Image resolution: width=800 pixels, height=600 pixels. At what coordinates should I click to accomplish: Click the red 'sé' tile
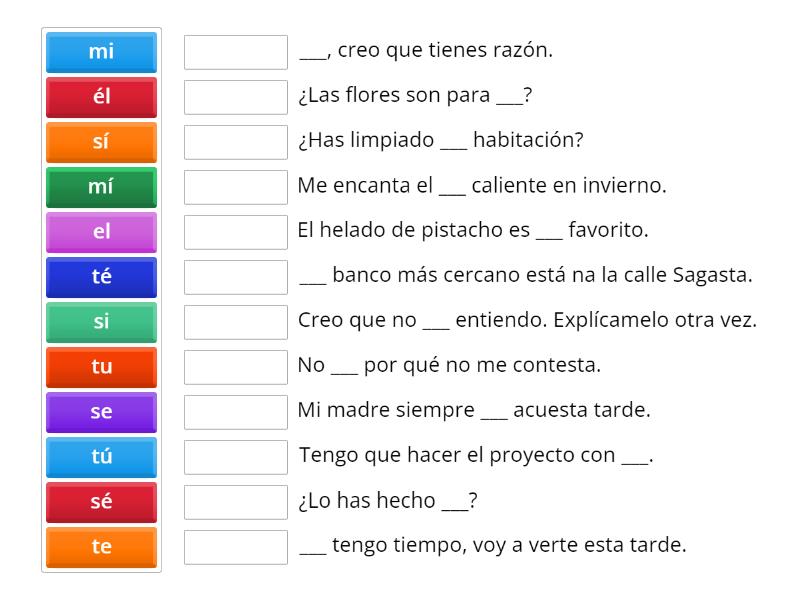coord(101,502)
